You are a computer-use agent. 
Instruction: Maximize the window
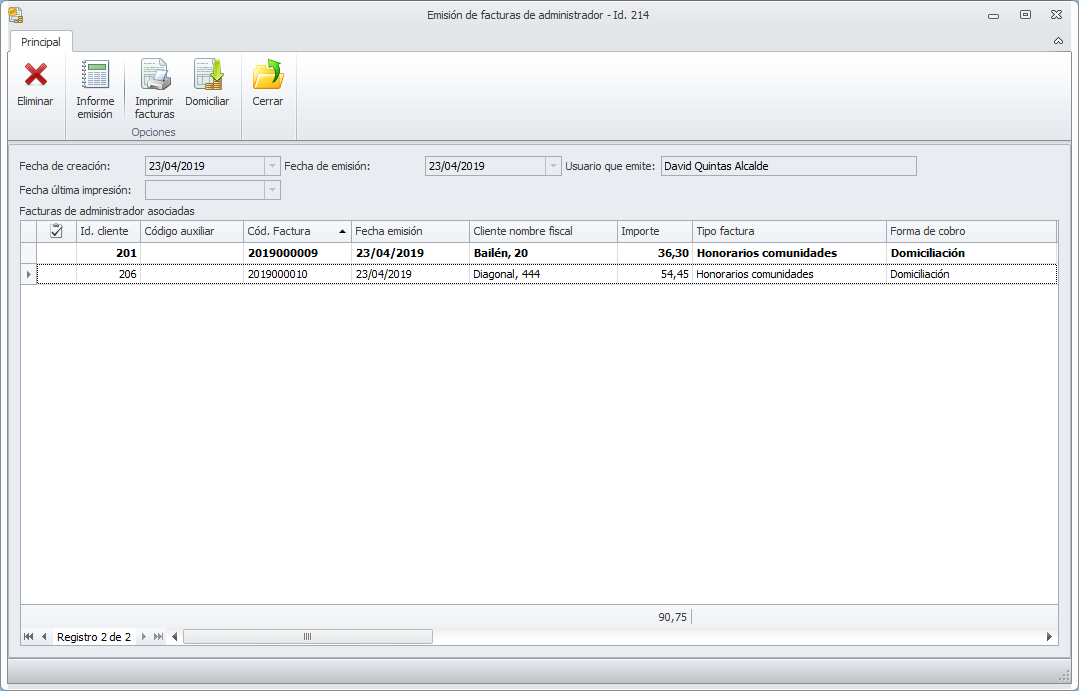[1025, 14]
